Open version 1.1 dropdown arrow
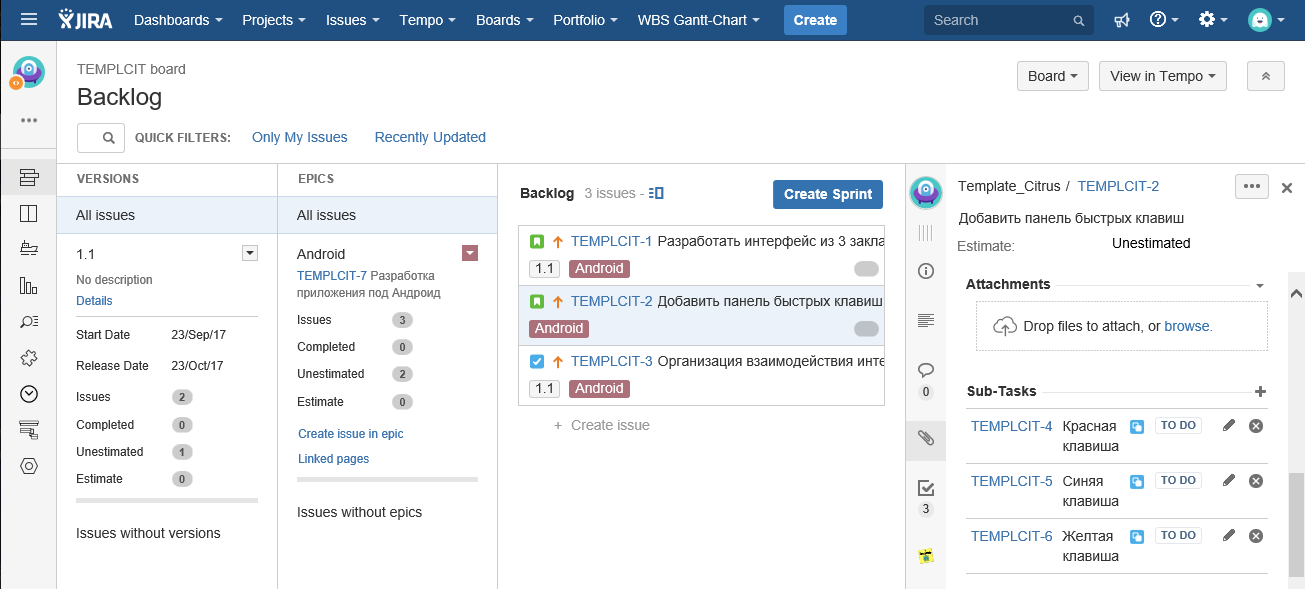This screenshot has height=589, width=1305. [250, 254]
